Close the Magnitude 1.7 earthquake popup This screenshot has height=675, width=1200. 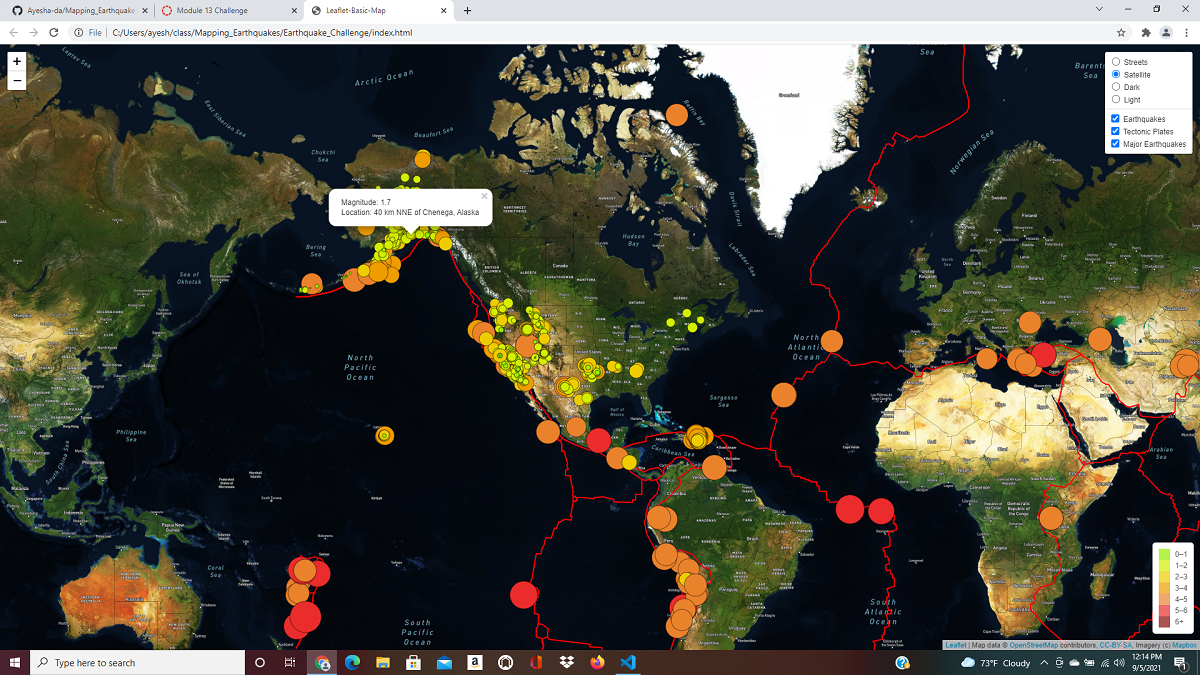pyautogui.click(x=483, y=196)
